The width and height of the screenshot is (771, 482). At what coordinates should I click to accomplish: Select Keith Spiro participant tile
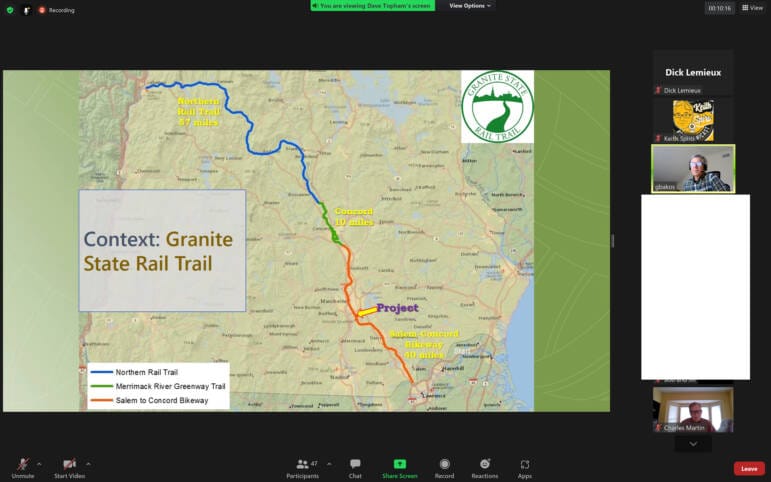(x=693, y=120)
